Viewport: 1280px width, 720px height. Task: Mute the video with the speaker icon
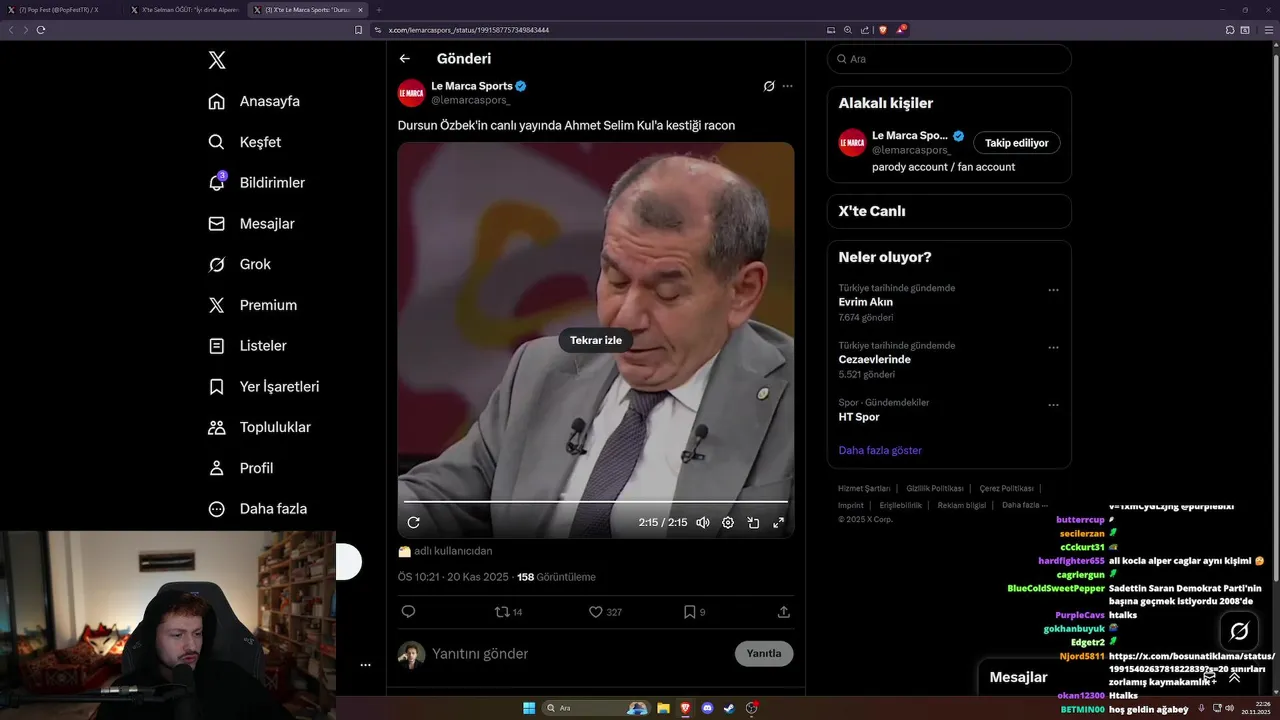tap(703, 522)
